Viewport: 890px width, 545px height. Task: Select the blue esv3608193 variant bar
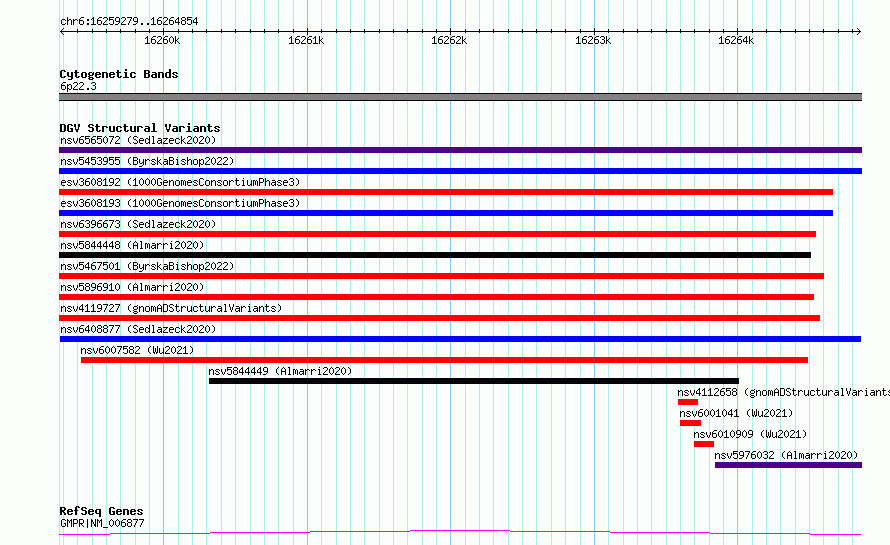click(x=446, y=213)
